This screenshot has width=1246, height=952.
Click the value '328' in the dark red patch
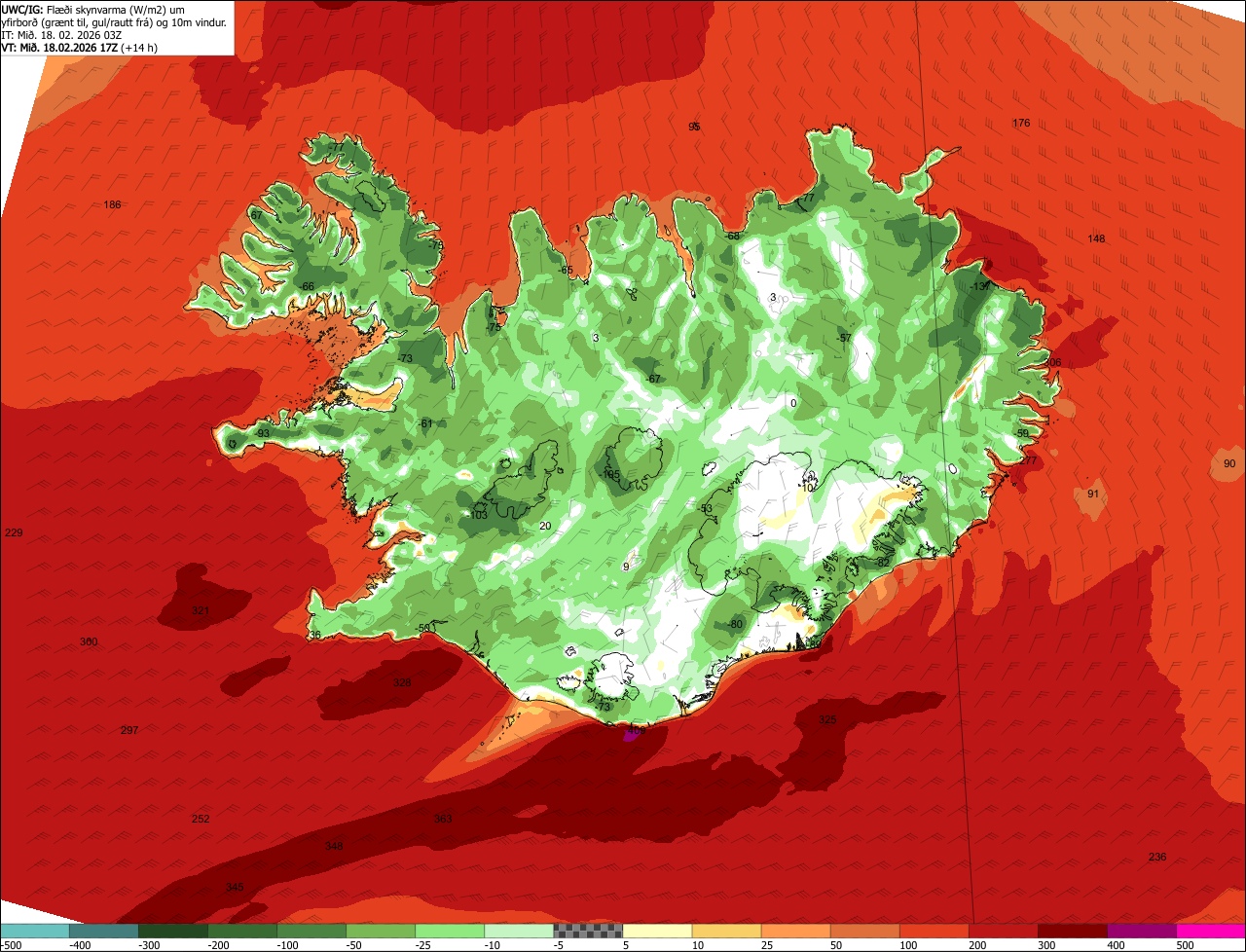402,682
